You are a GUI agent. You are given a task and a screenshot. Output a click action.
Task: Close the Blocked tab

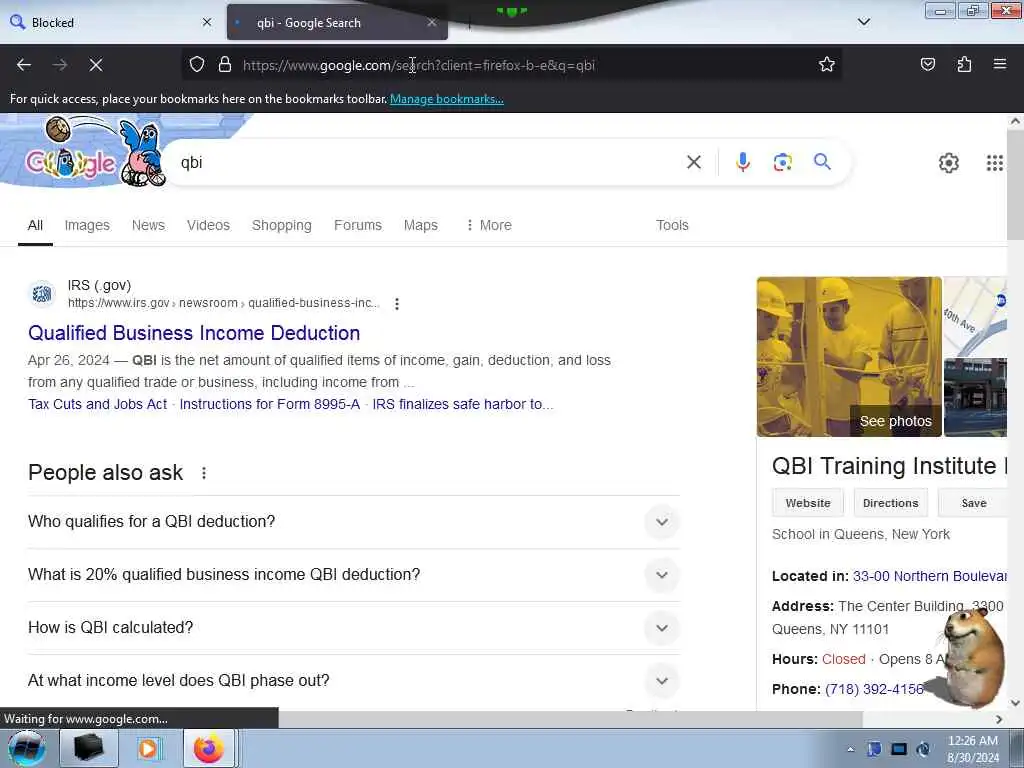(207, 22)
